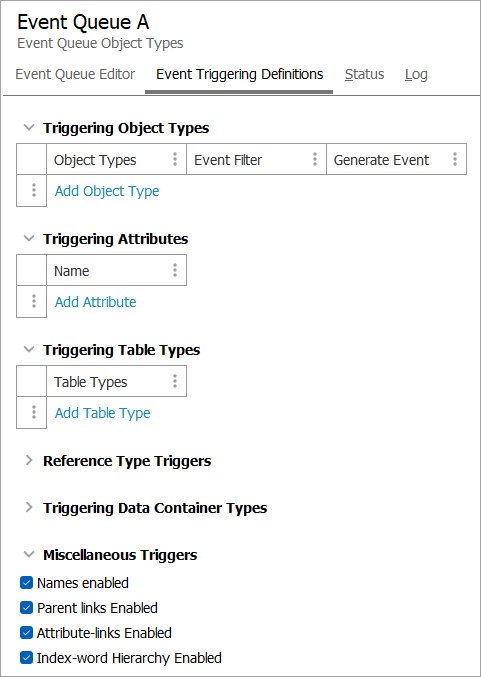Click Add Object Type link
481x677 pixels.
[x=107, y=191]
